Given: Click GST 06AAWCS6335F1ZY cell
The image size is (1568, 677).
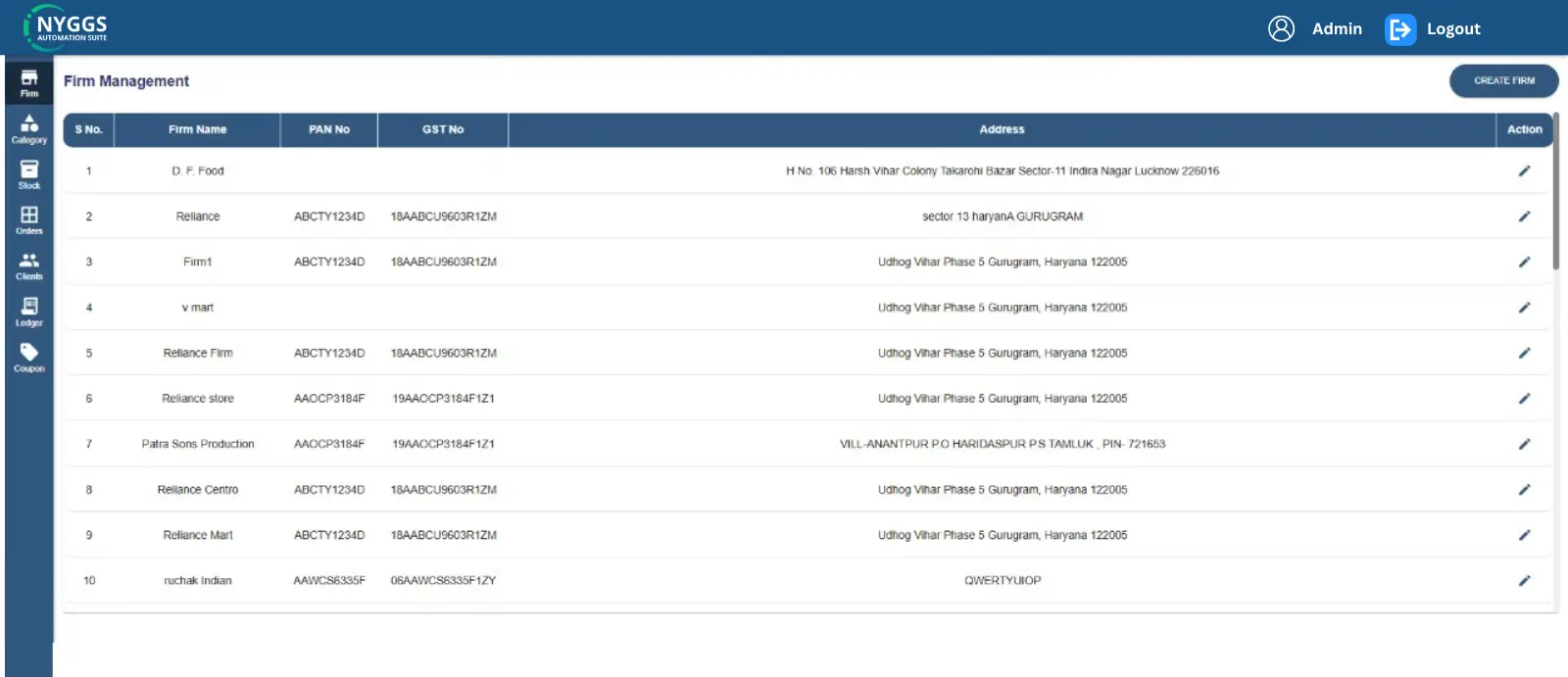Looking at the screenshot, I should point(443,581).
